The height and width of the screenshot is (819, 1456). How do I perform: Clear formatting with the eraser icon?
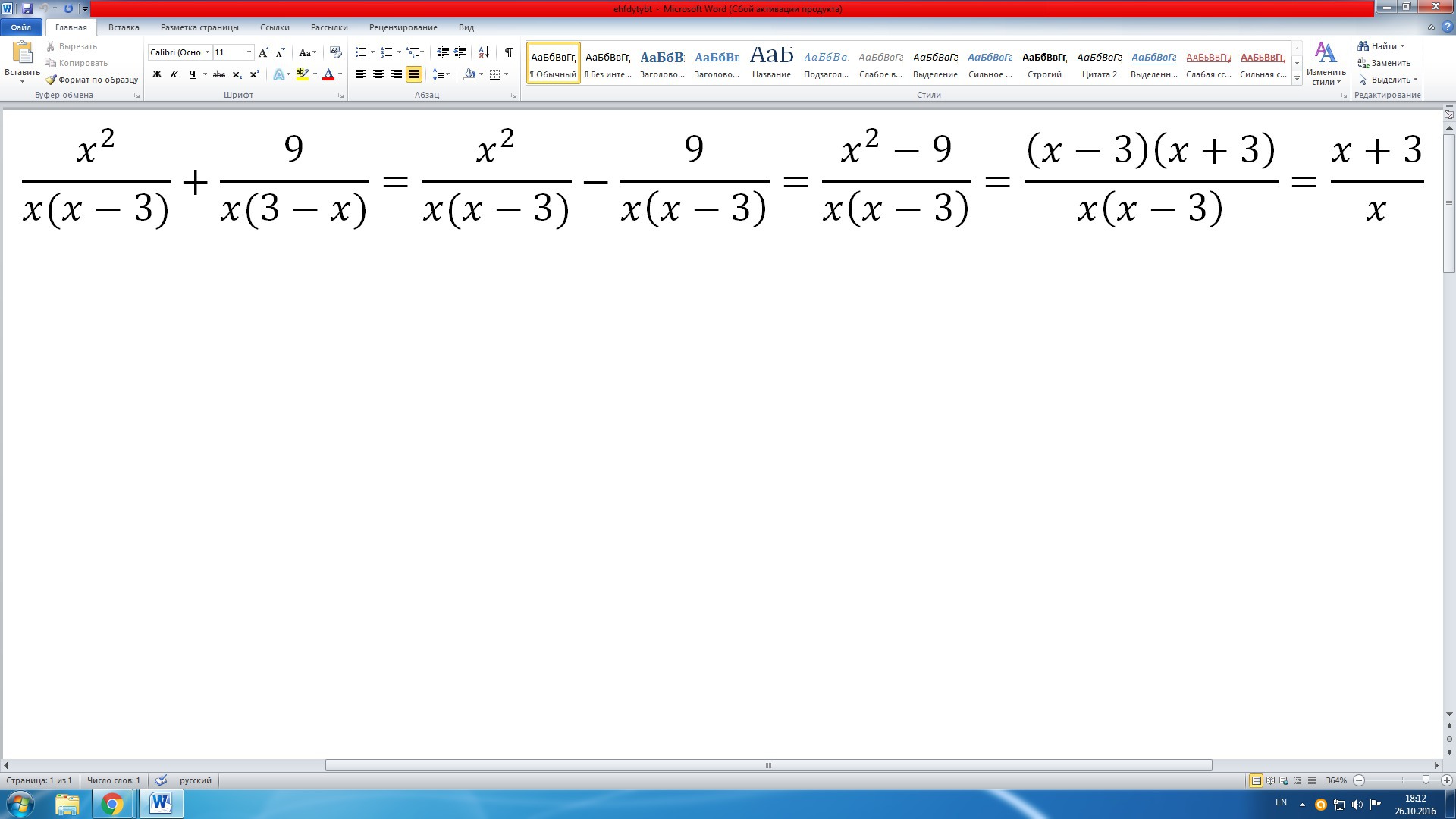tap(335, 52)
